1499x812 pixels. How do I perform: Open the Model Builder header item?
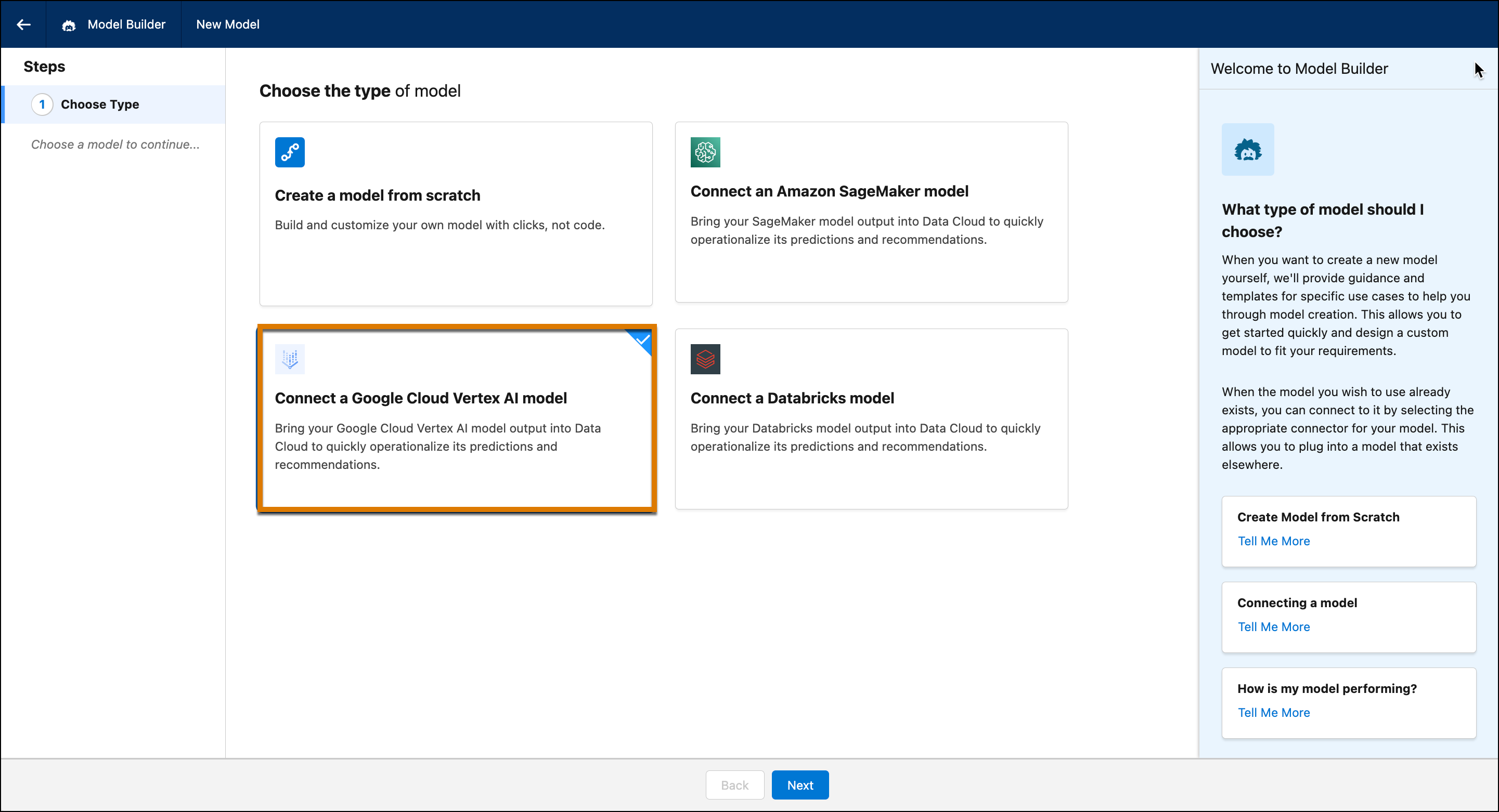click(114, 24)
